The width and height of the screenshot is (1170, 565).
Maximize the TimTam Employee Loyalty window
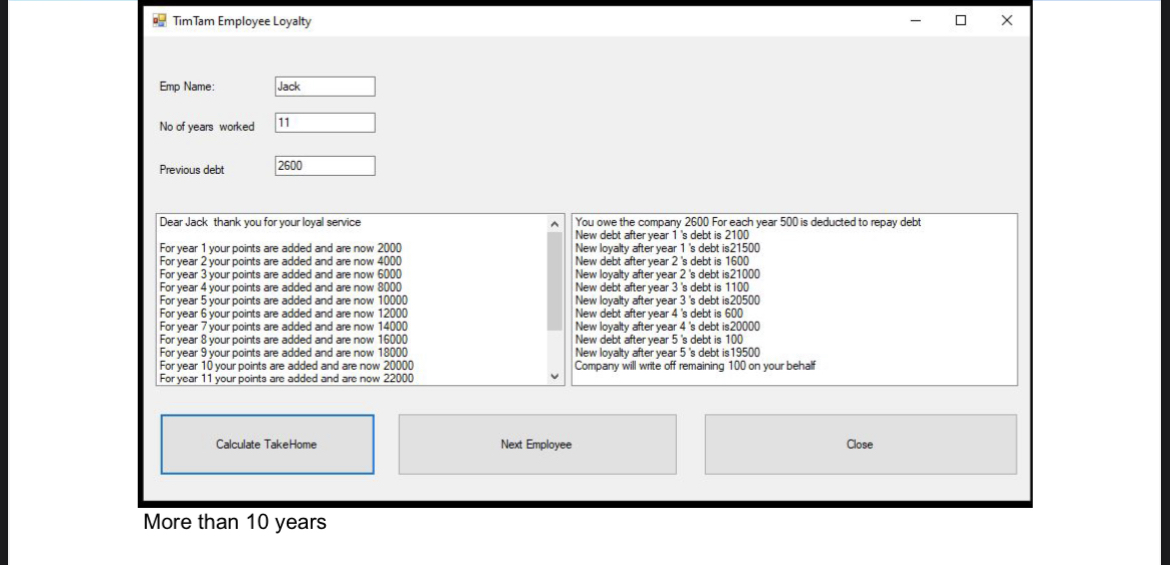[961, 21]
